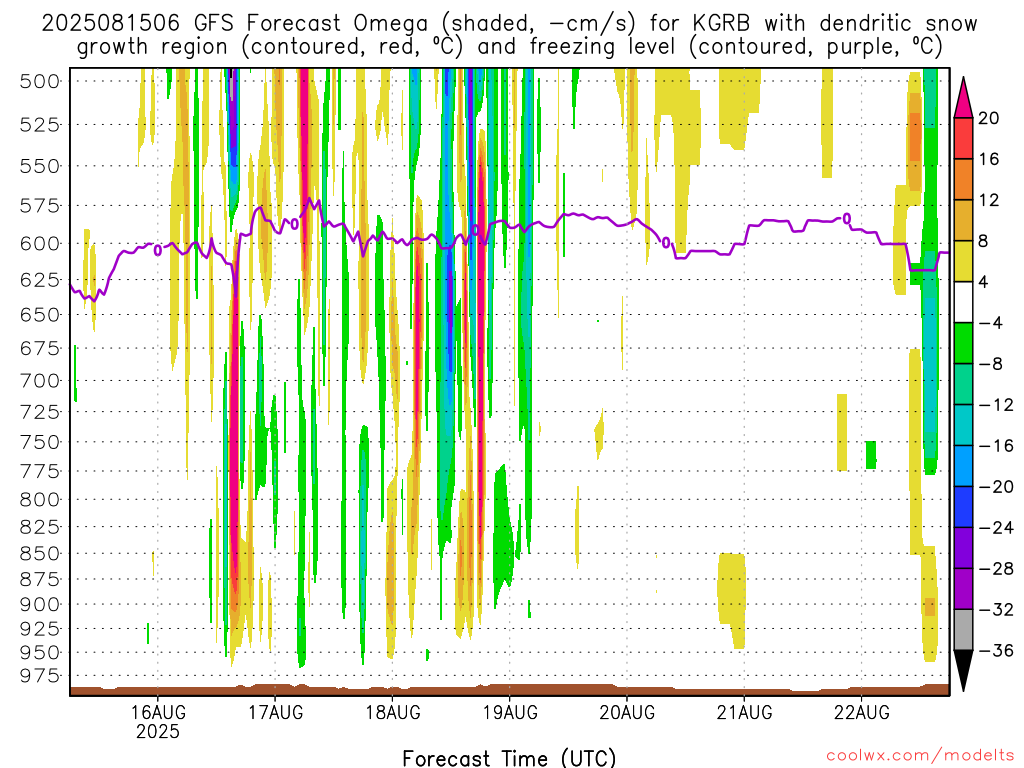Click the 725 pressure level label

tap(40, 411)
